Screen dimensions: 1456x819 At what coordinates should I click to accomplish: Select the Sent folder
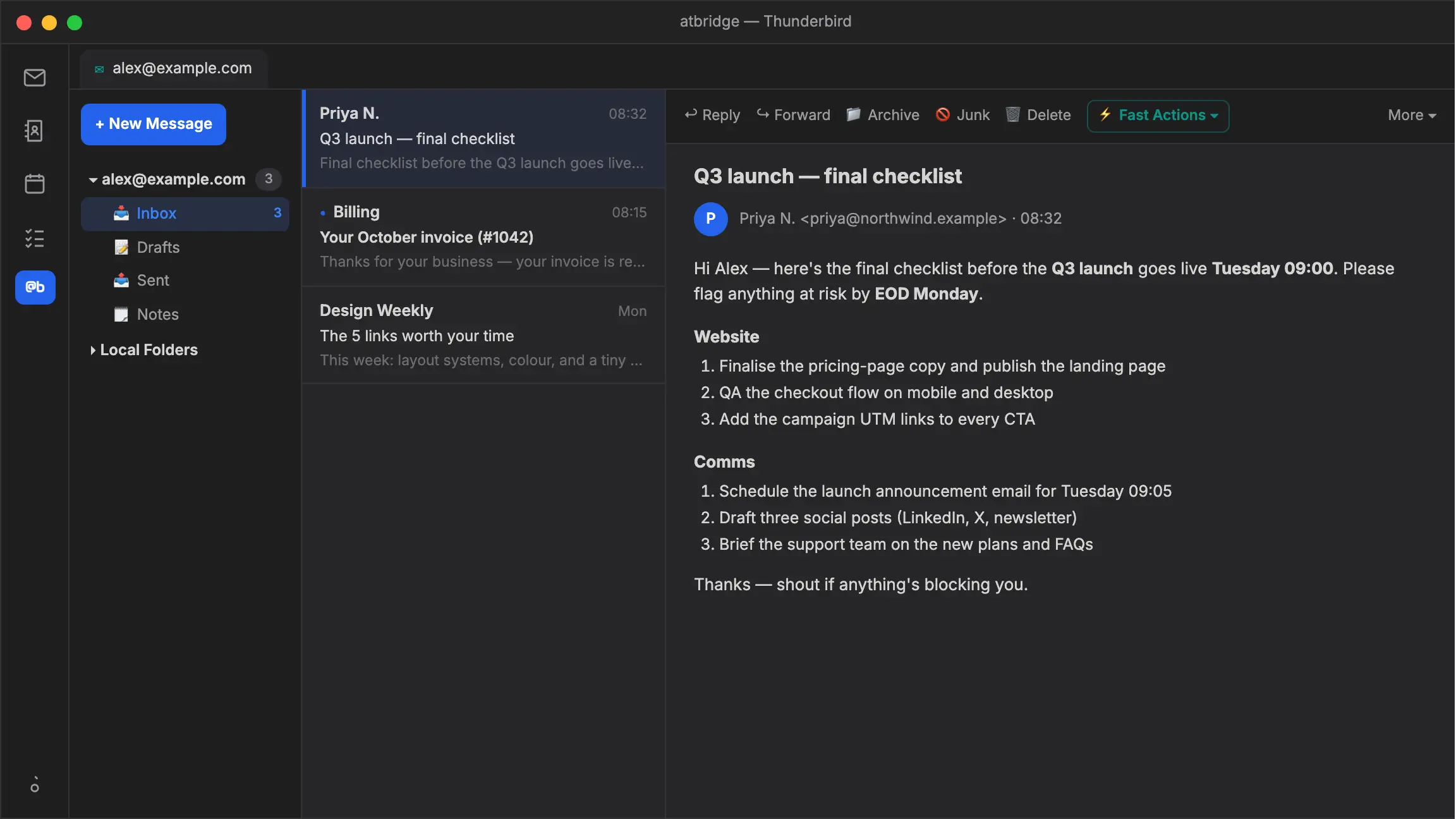click(185, 281)
